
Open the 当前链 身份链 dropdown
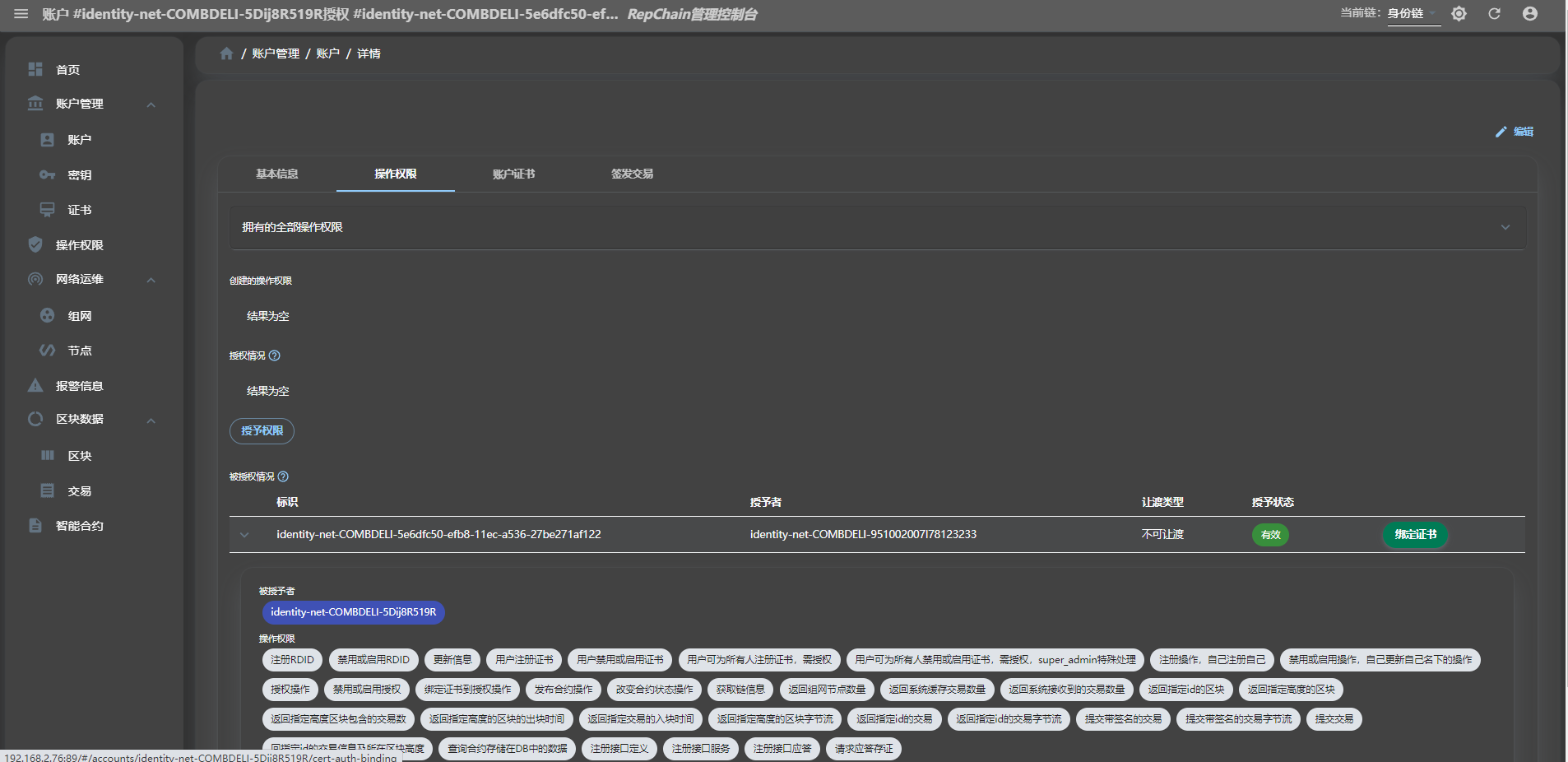click(x=1413, y=13)
